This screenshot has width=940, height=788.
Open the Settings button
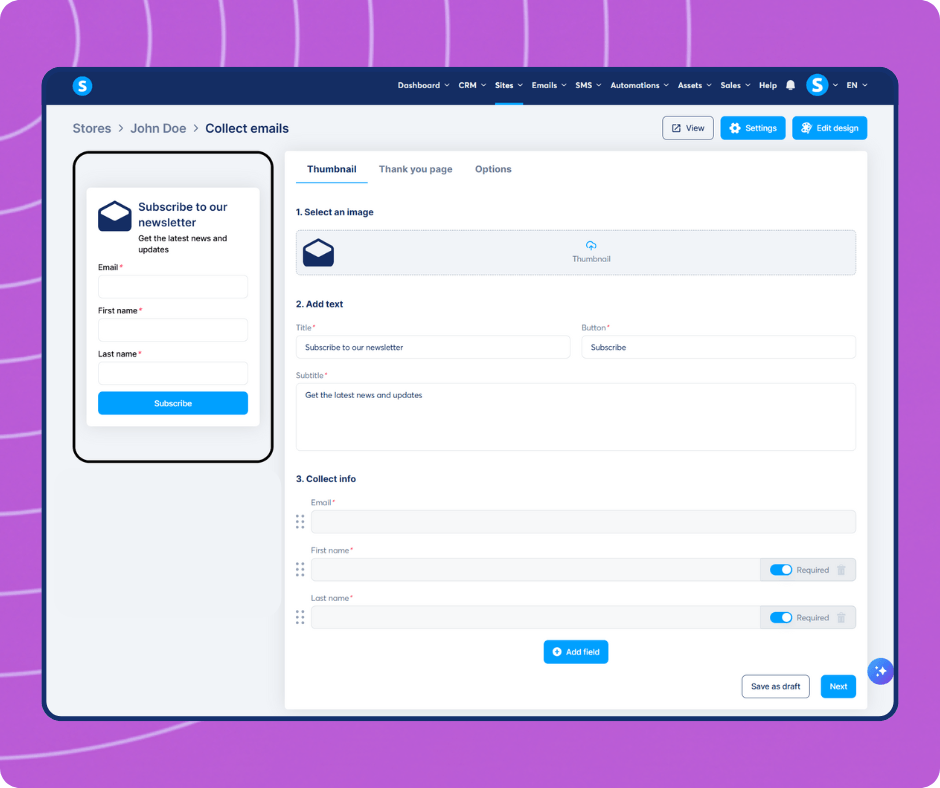click(x=752, y=128)
